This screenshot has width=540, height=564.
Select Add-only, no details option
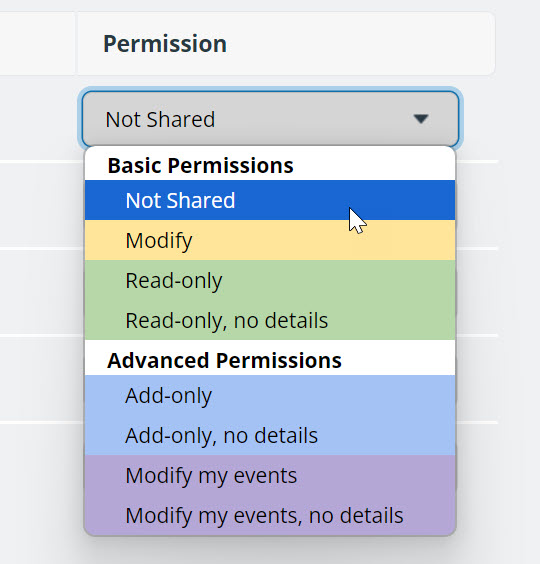pyautogui.click(x=270, y=435)
